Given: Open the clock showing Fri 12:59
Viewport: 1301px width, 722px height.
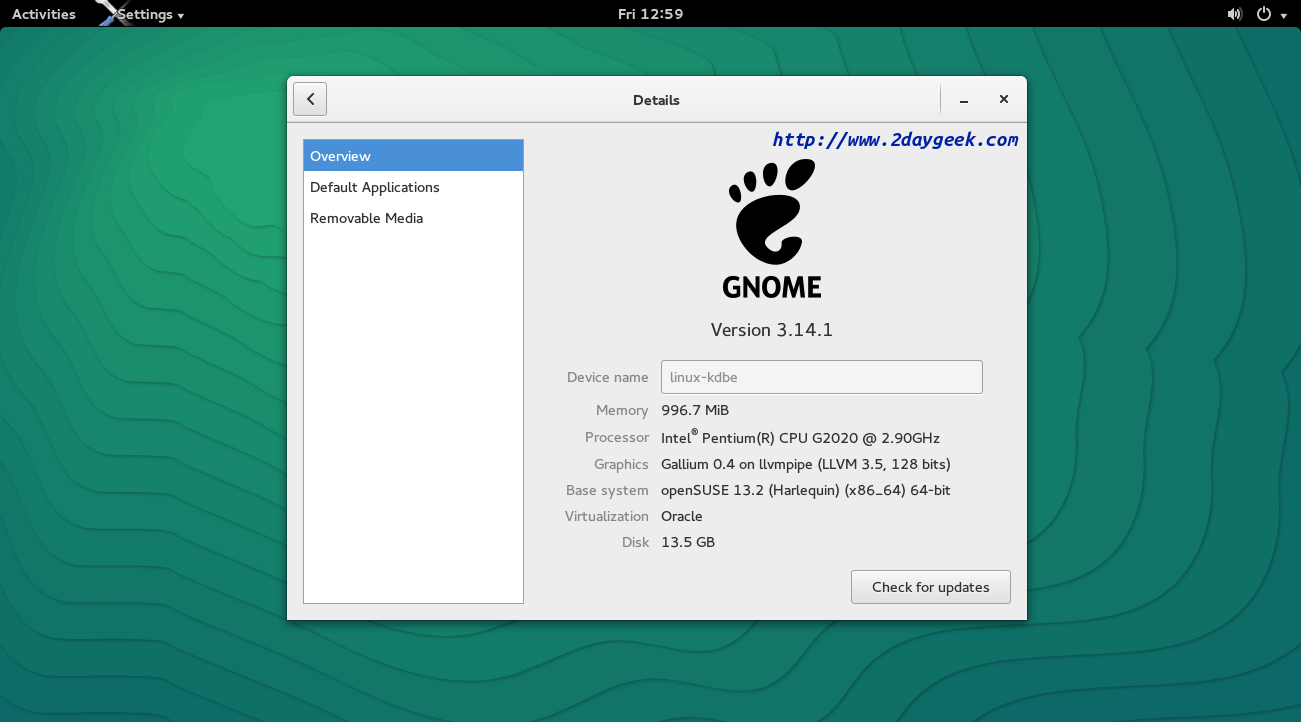Looking at the screenshot, I should point(650,14).
